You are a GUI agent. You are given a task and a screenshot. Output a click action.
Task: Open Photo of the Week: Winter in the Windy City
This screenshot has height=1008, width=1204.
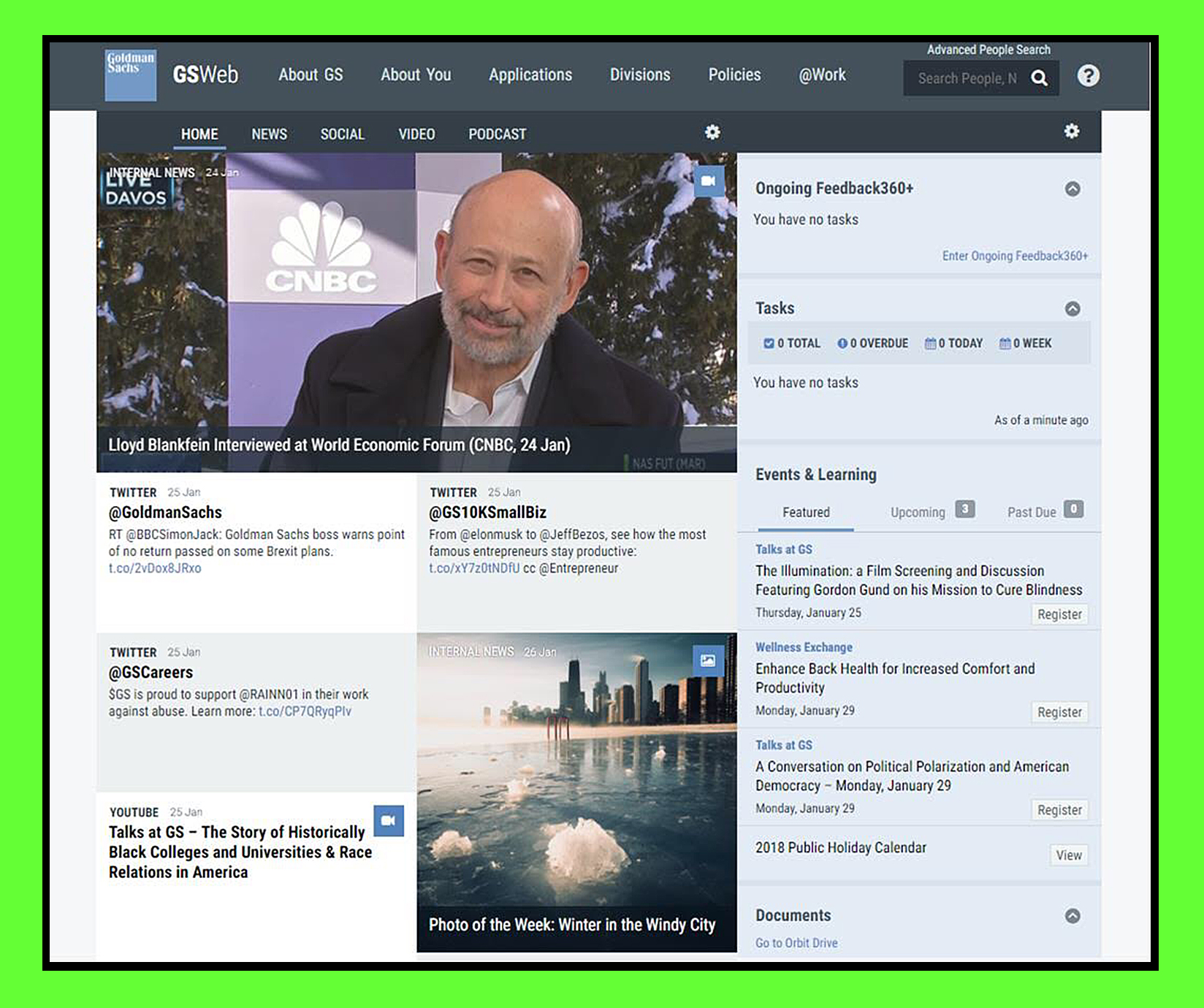(572, 925)
